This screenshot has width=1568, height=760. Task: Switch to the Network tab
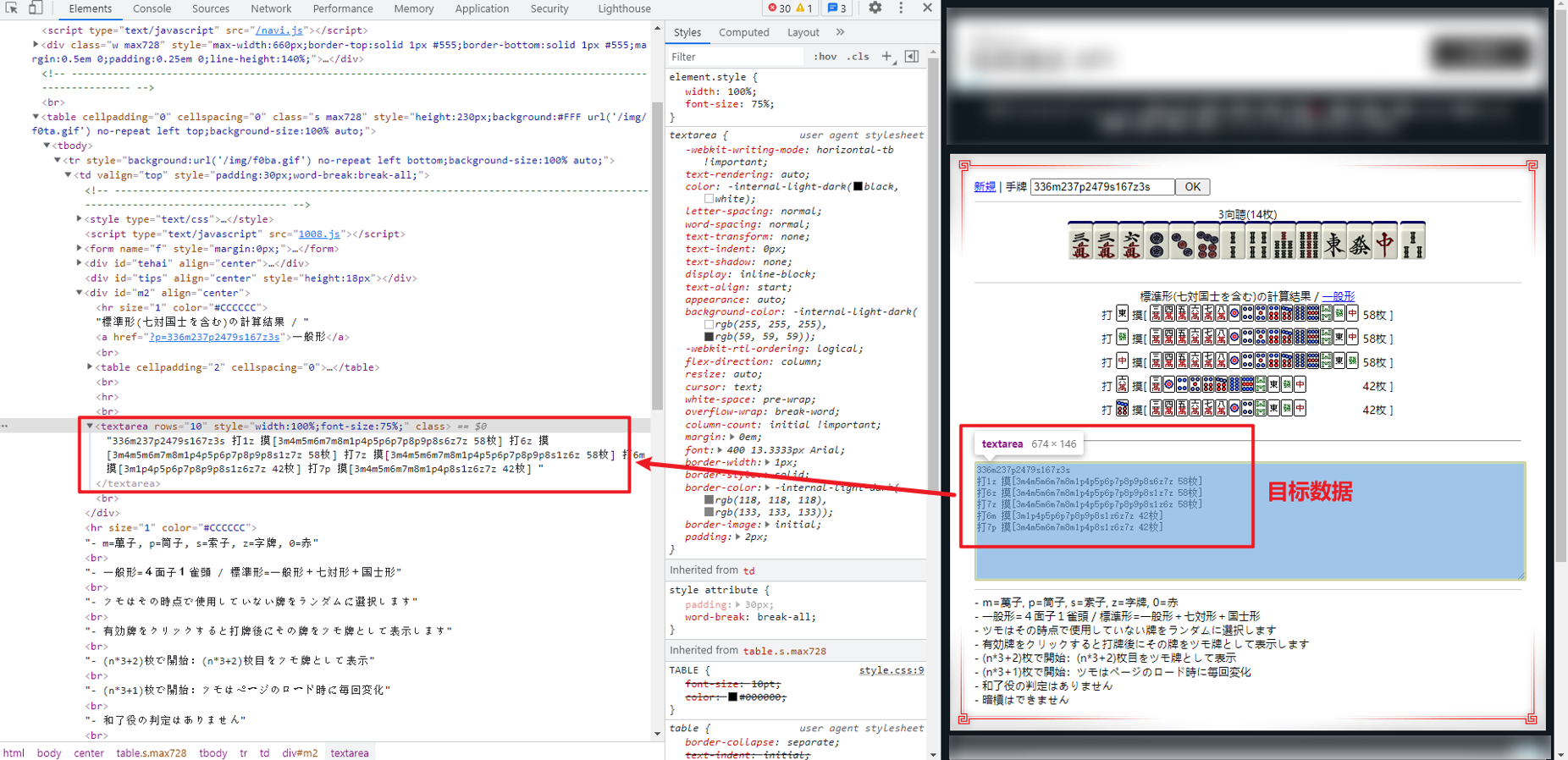tap(271, 8)
